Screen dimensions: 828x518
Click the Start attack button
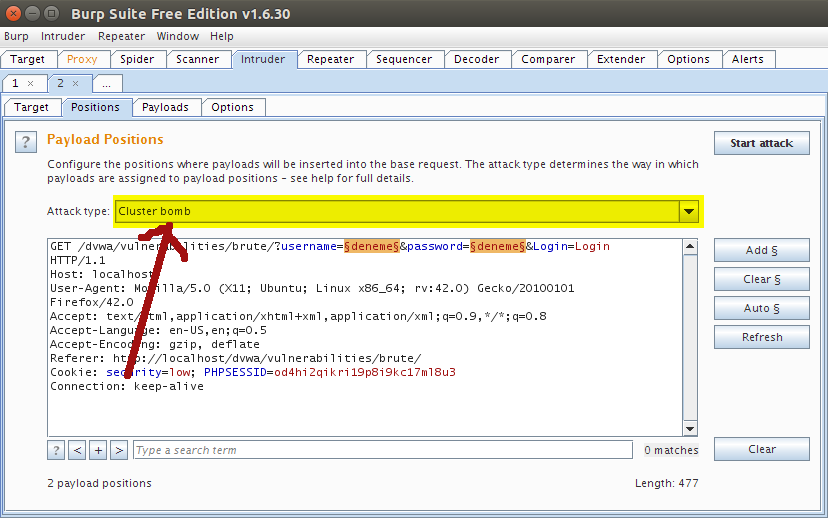pyautogui.click(x=761, y=143)
